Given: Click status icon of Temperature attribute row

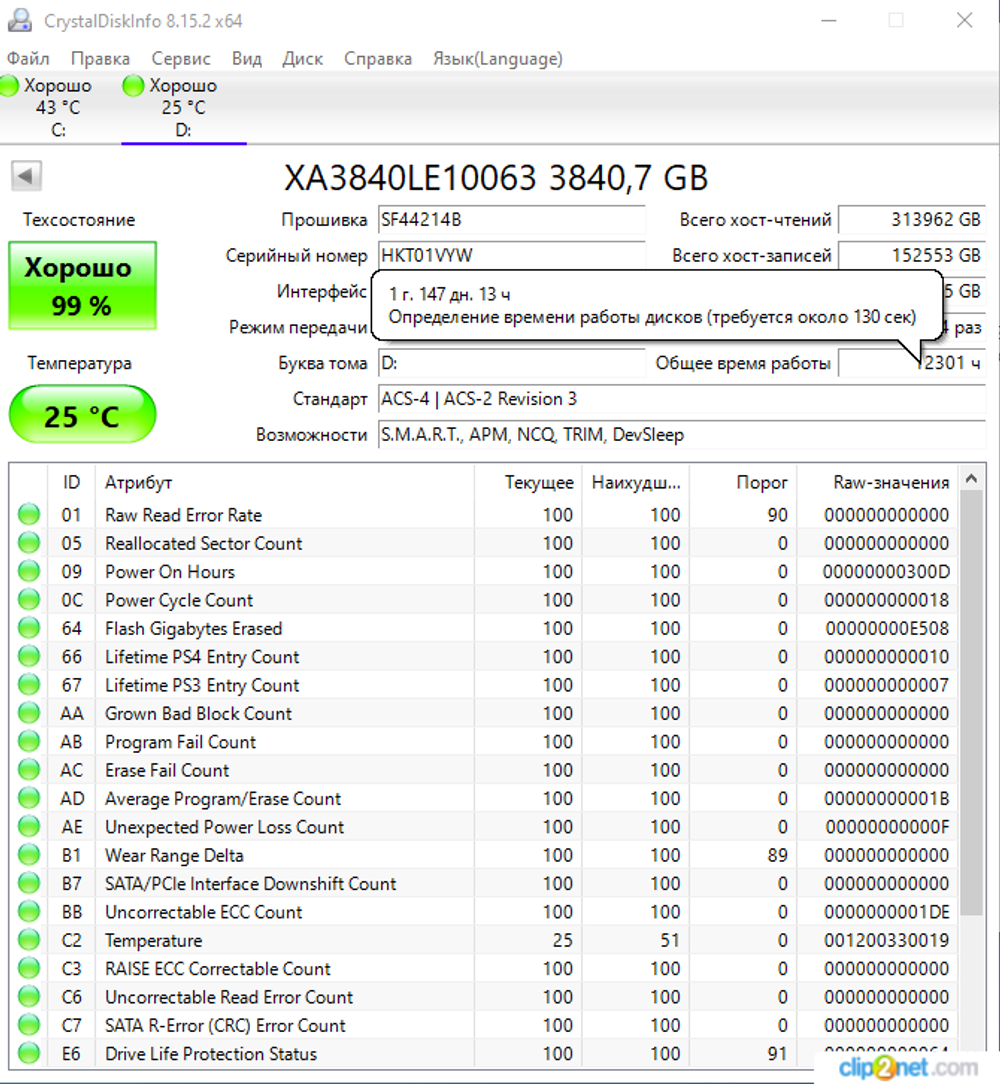Looking at the screenshot, I should coord(29,940).
